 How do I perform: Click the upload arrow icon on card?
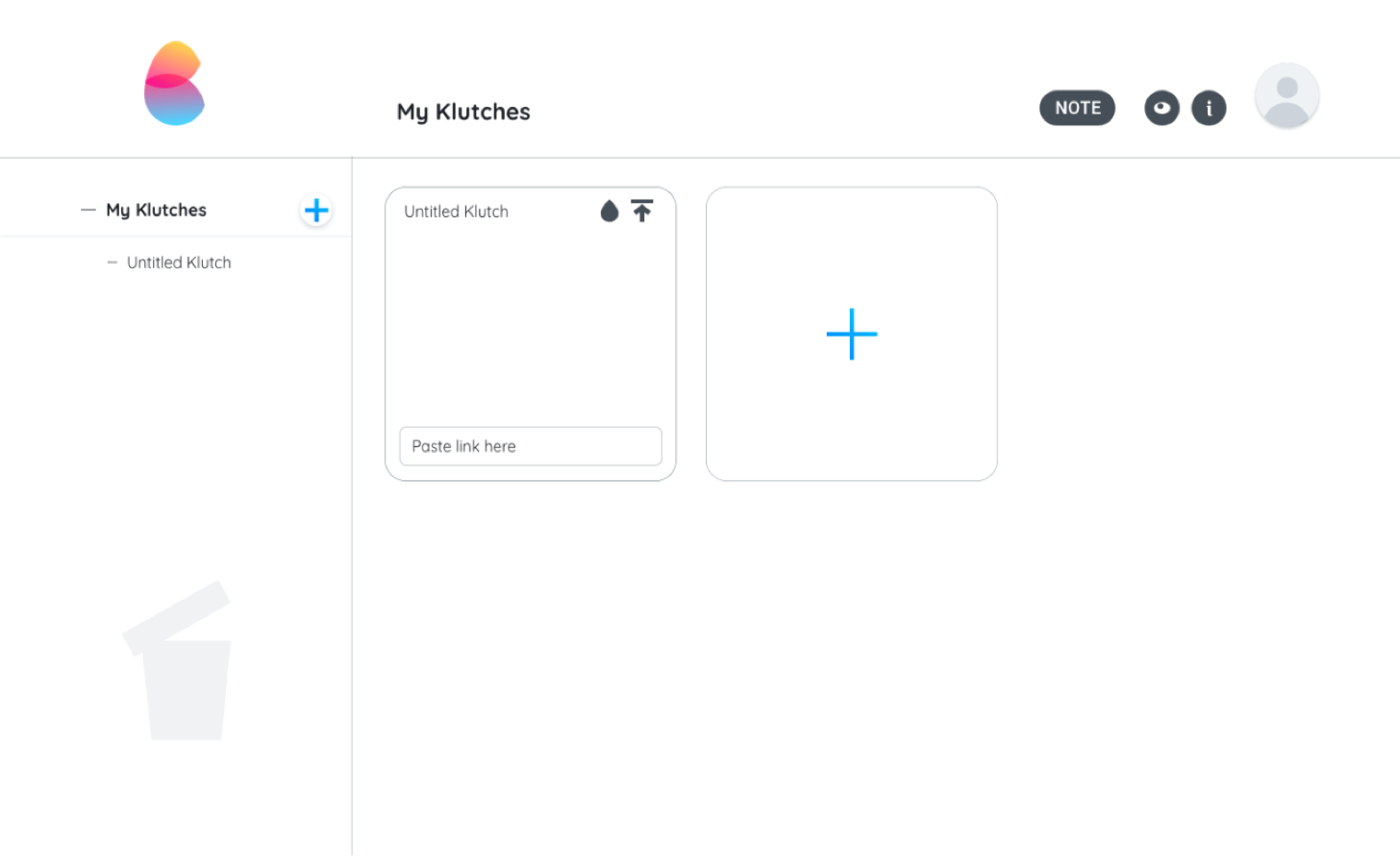click(x=642, y=211)
